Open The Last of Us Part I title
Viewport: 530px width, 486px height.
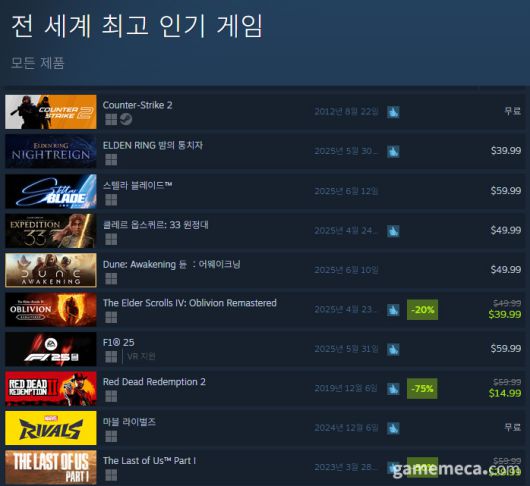click(x=149, y=461)
